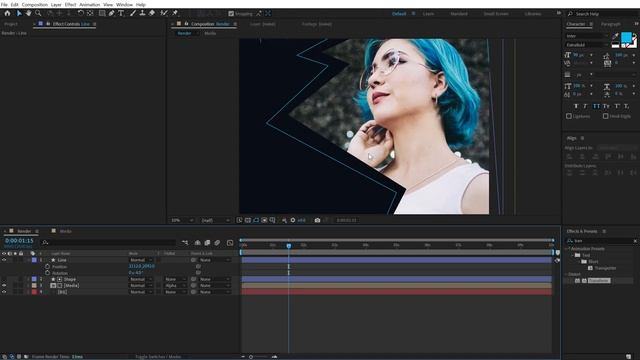Show the Shape layer via visibility box
Viewport: 640px width, 360px height.
coord(4,279)
